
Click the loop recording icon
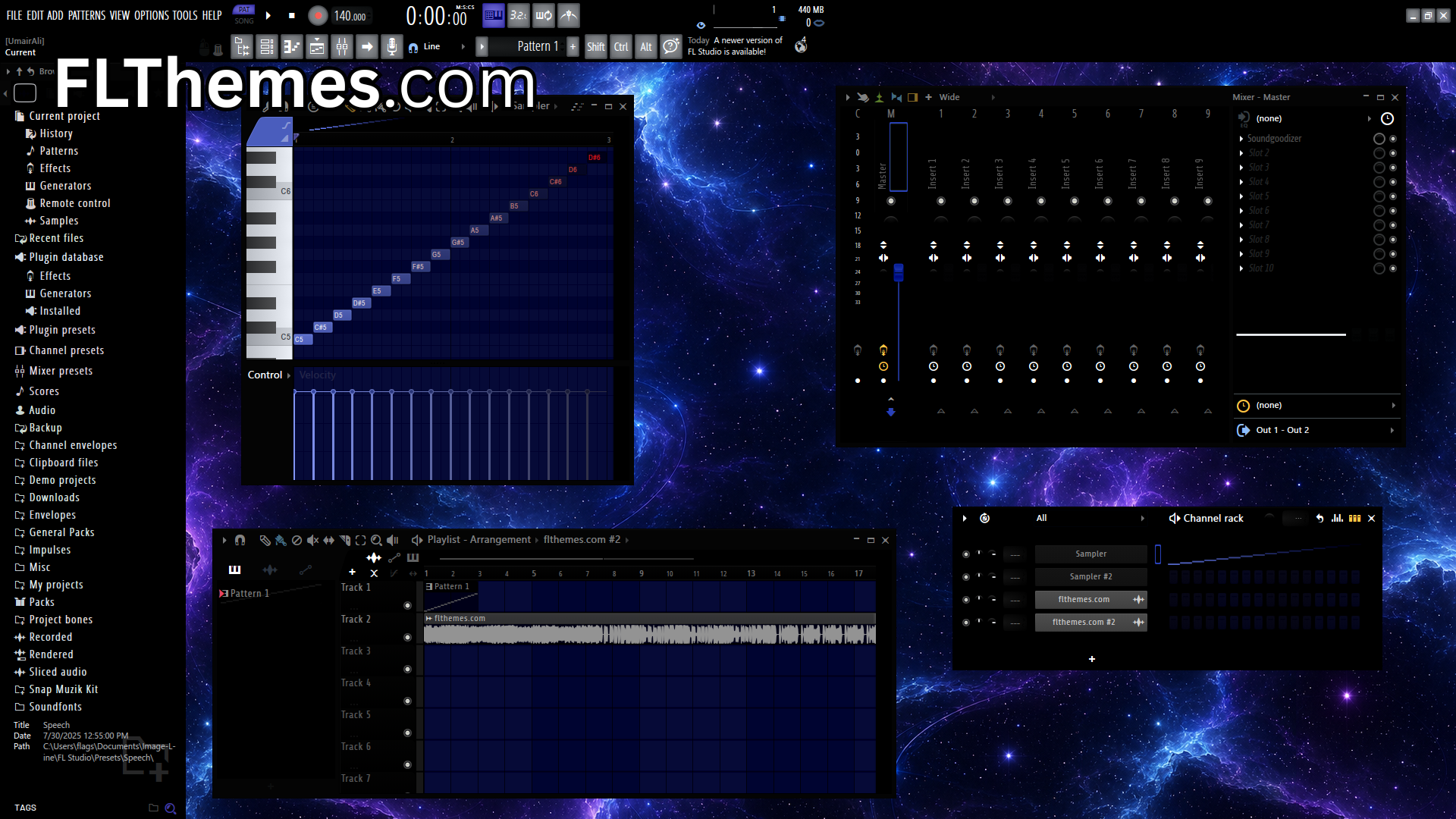pos(544,15)
